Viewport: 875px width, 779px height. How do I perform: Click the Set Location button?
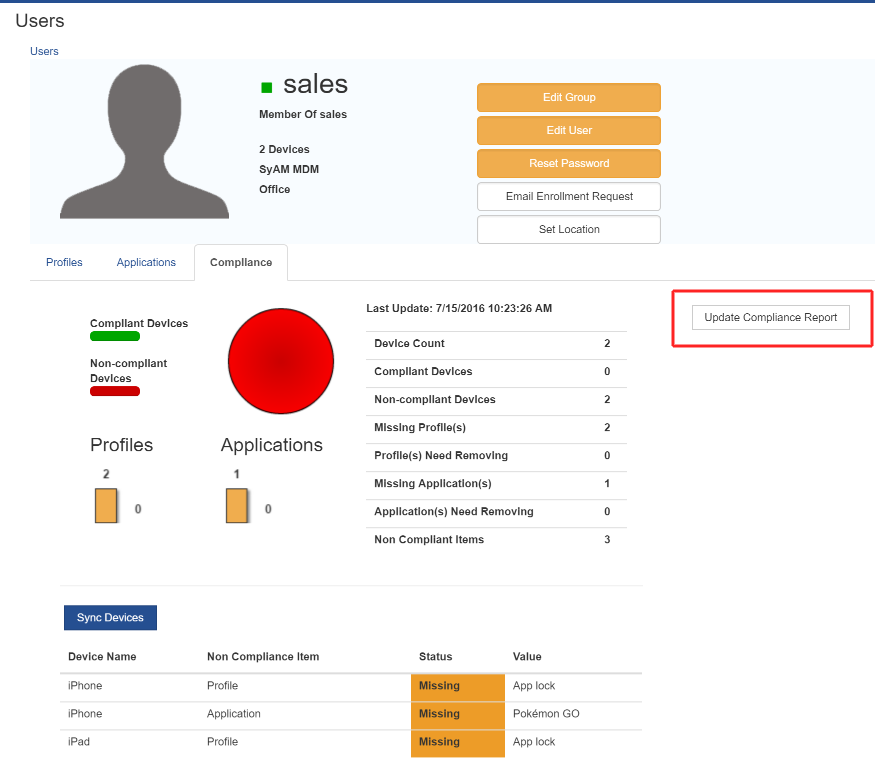click(568, 229)
